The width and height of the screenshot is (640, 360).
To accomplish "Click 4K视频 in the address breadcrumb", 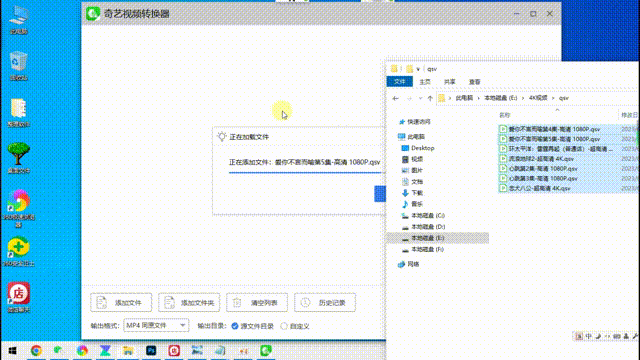I will [538, 98].
